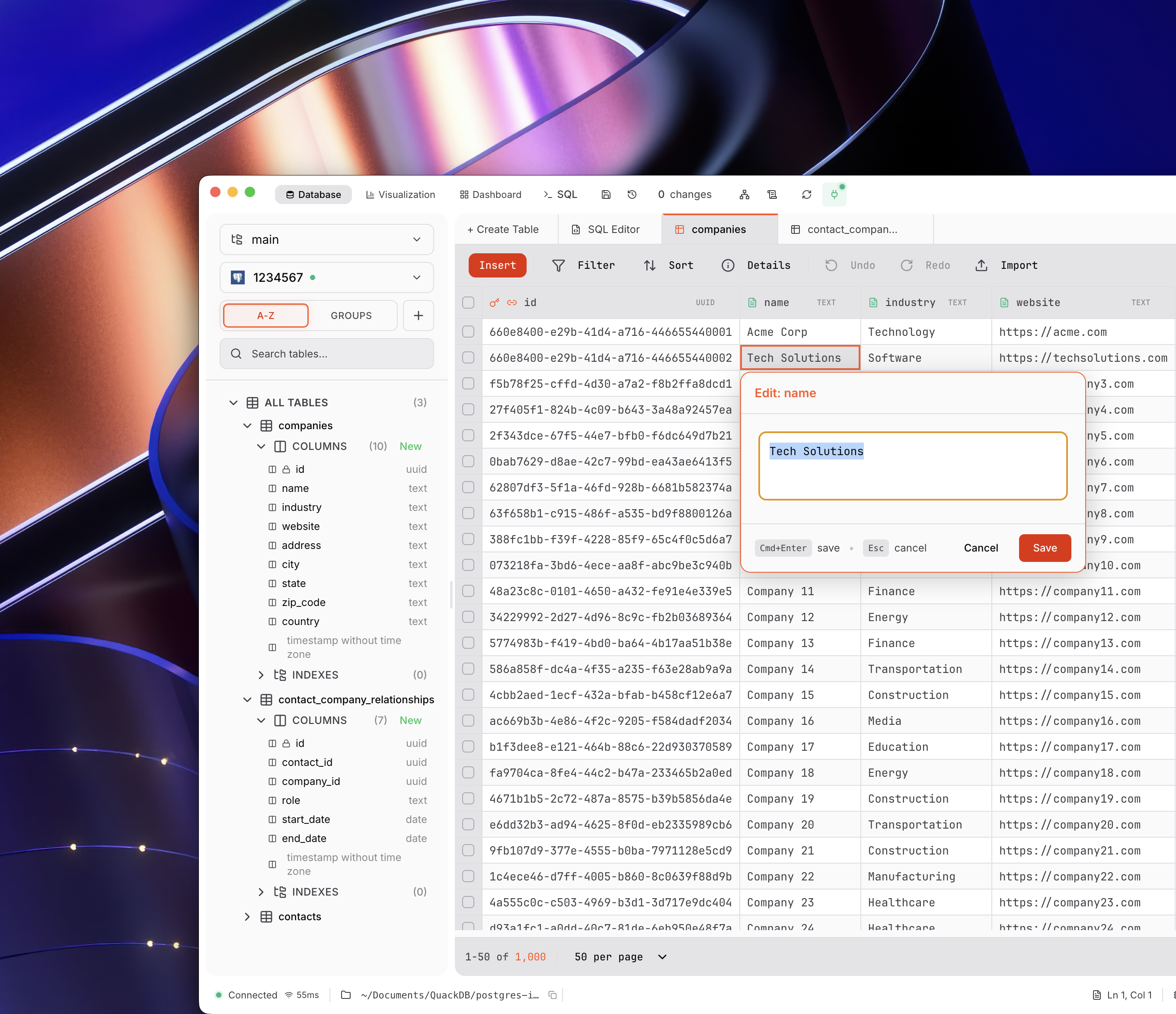Click the Undo arrow icon

831,265
